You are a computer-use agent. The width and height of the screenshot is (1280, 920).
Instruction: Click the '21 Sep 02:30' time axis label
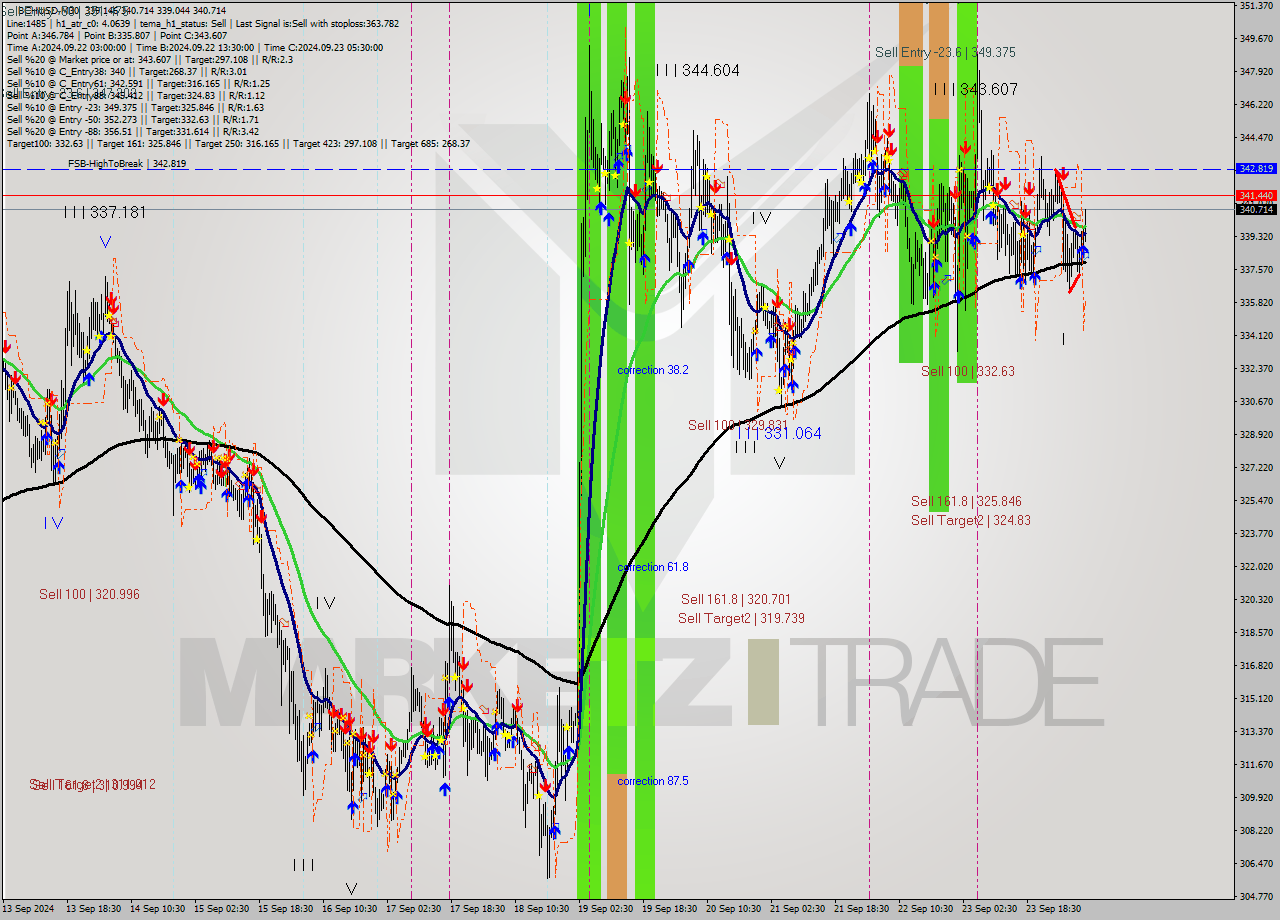[798, 909]
